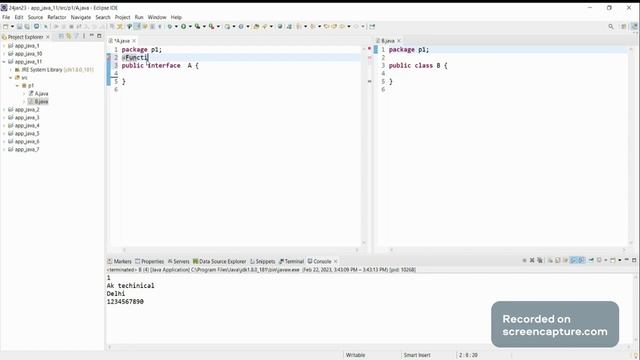This screenshot has height=360, width=640.
Task: Collapse the app_java_11 project node
Action: 4,62
